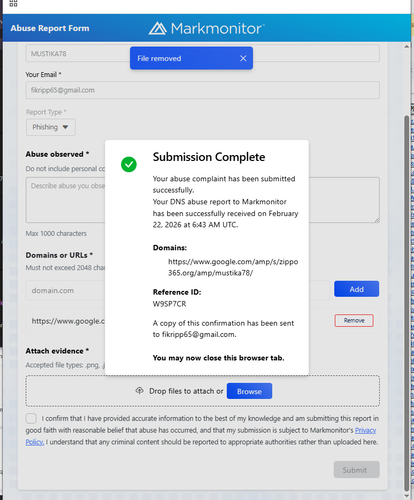The image size is (414, 500).
Task: Dismiss the File removed notification with X
Action: pyautogui.click(x=243, y=58)
